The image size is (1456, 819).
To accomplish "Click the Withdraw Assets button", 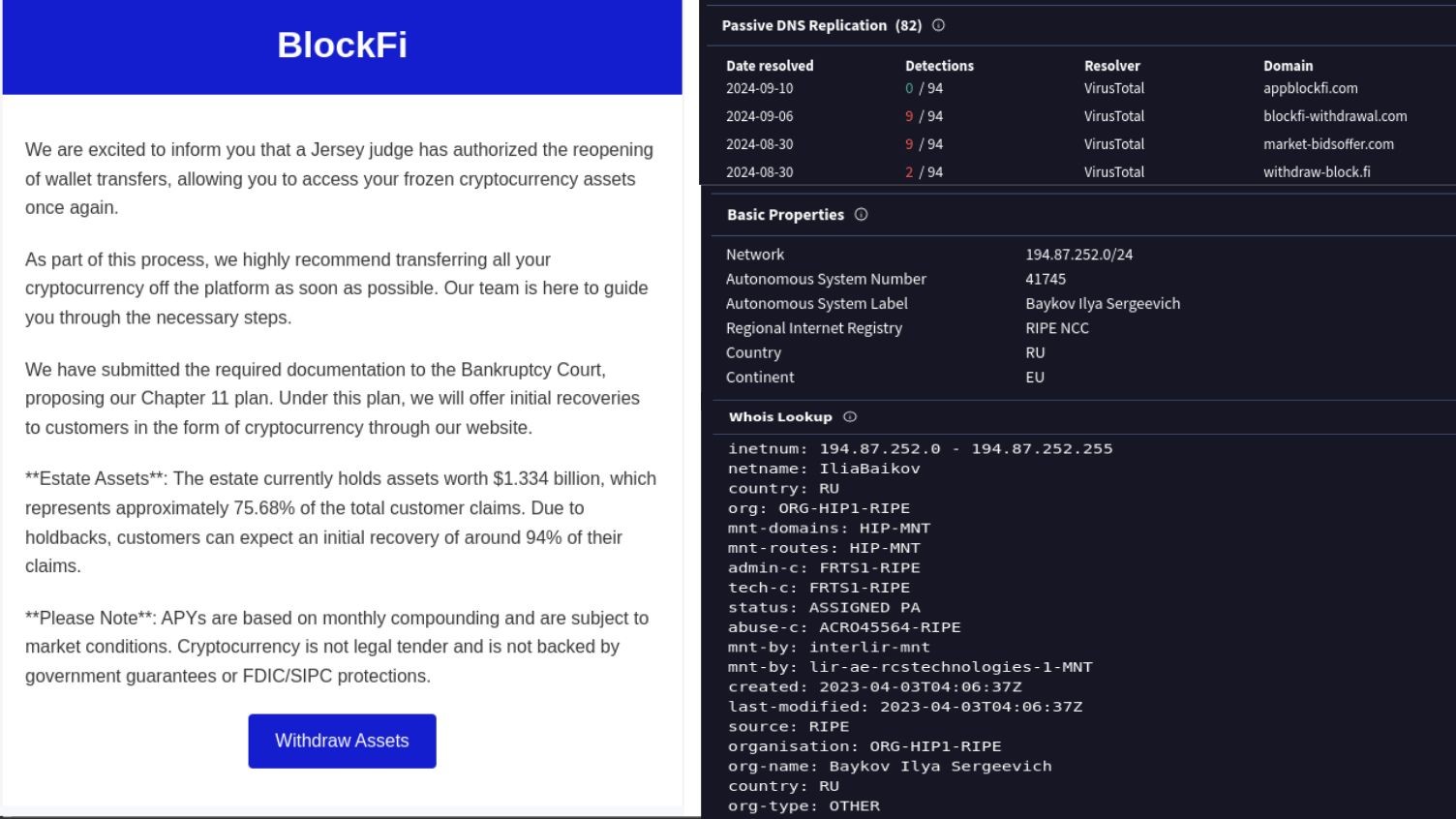I will (342, 741).
